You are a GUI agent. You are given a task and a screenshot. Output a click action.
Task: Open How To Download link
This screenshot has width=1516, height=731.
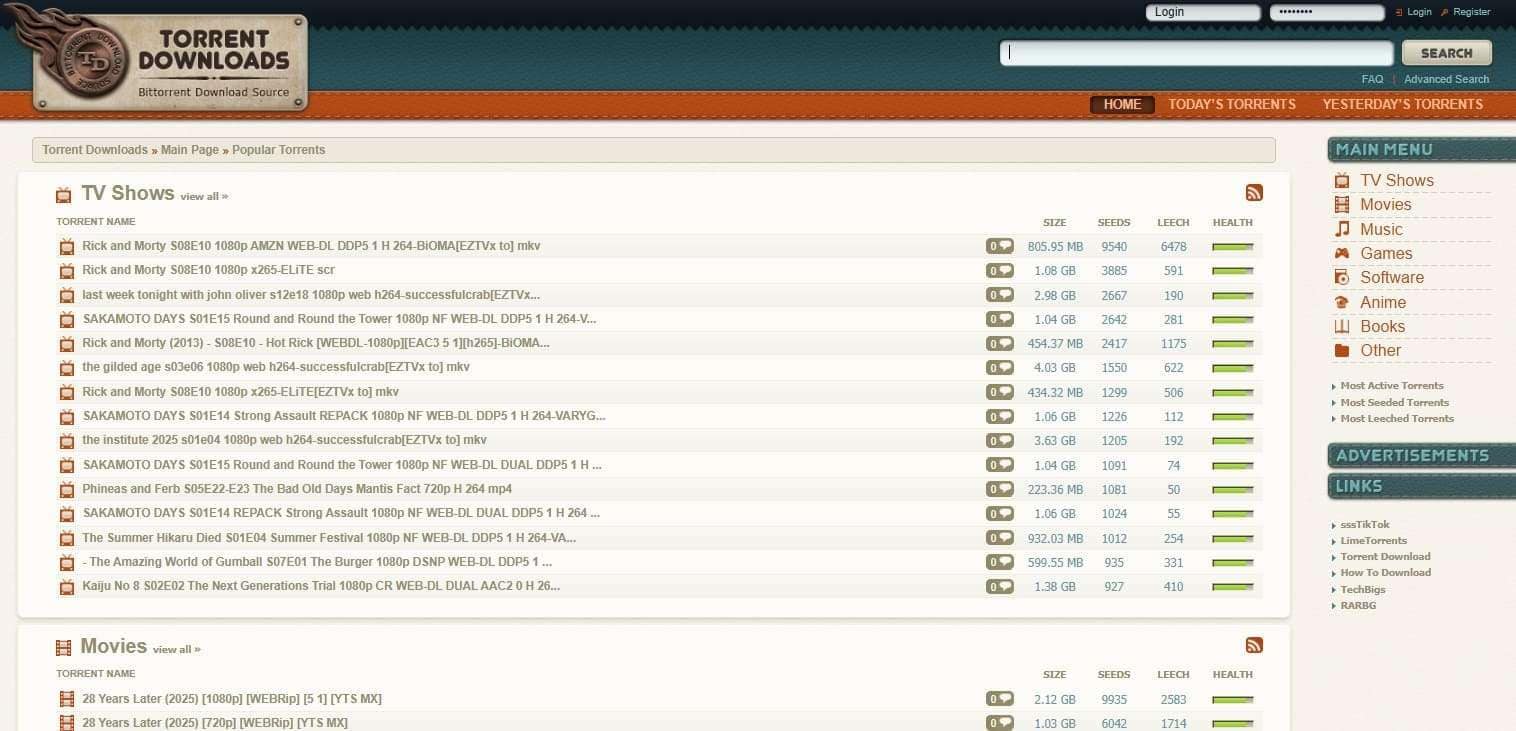[x=1385, y=572]
